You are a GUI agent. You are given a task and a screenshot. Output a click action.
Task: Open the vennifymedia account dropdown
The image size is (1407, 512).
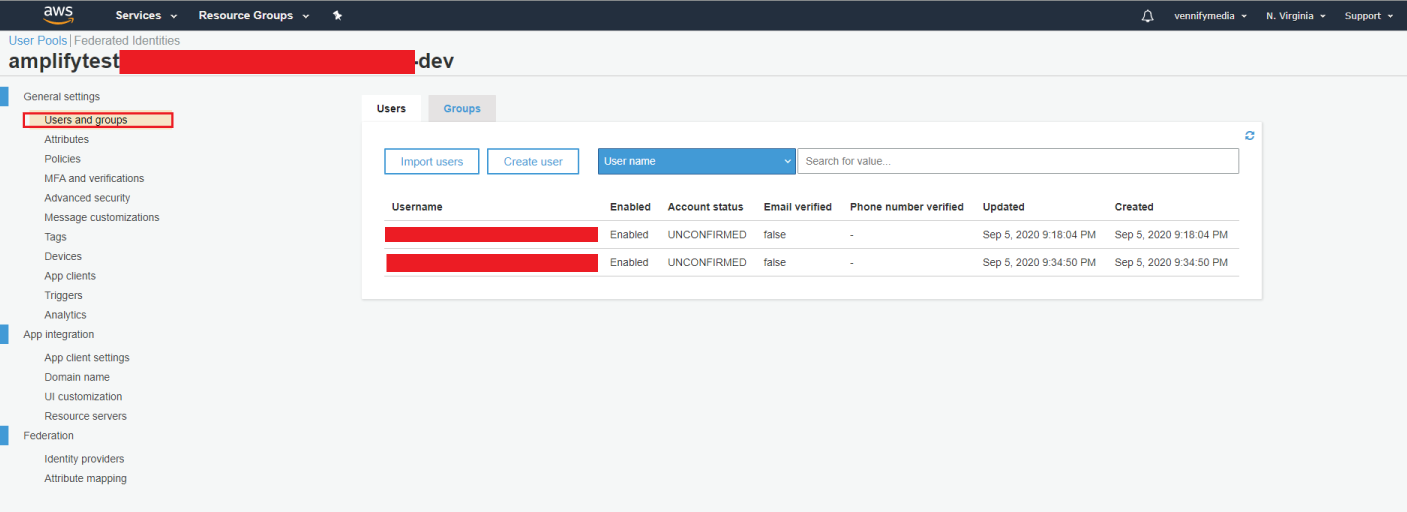pos(1210,16)
